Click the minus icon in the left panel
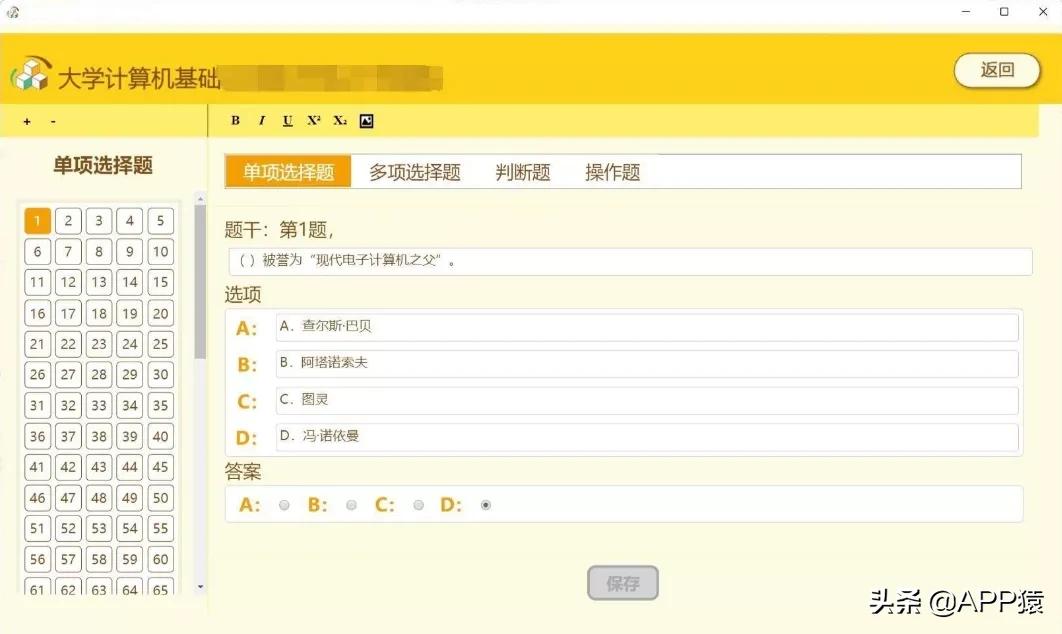Image resolution: width=1062 pixels, height=634 pixels. (54, 122)
